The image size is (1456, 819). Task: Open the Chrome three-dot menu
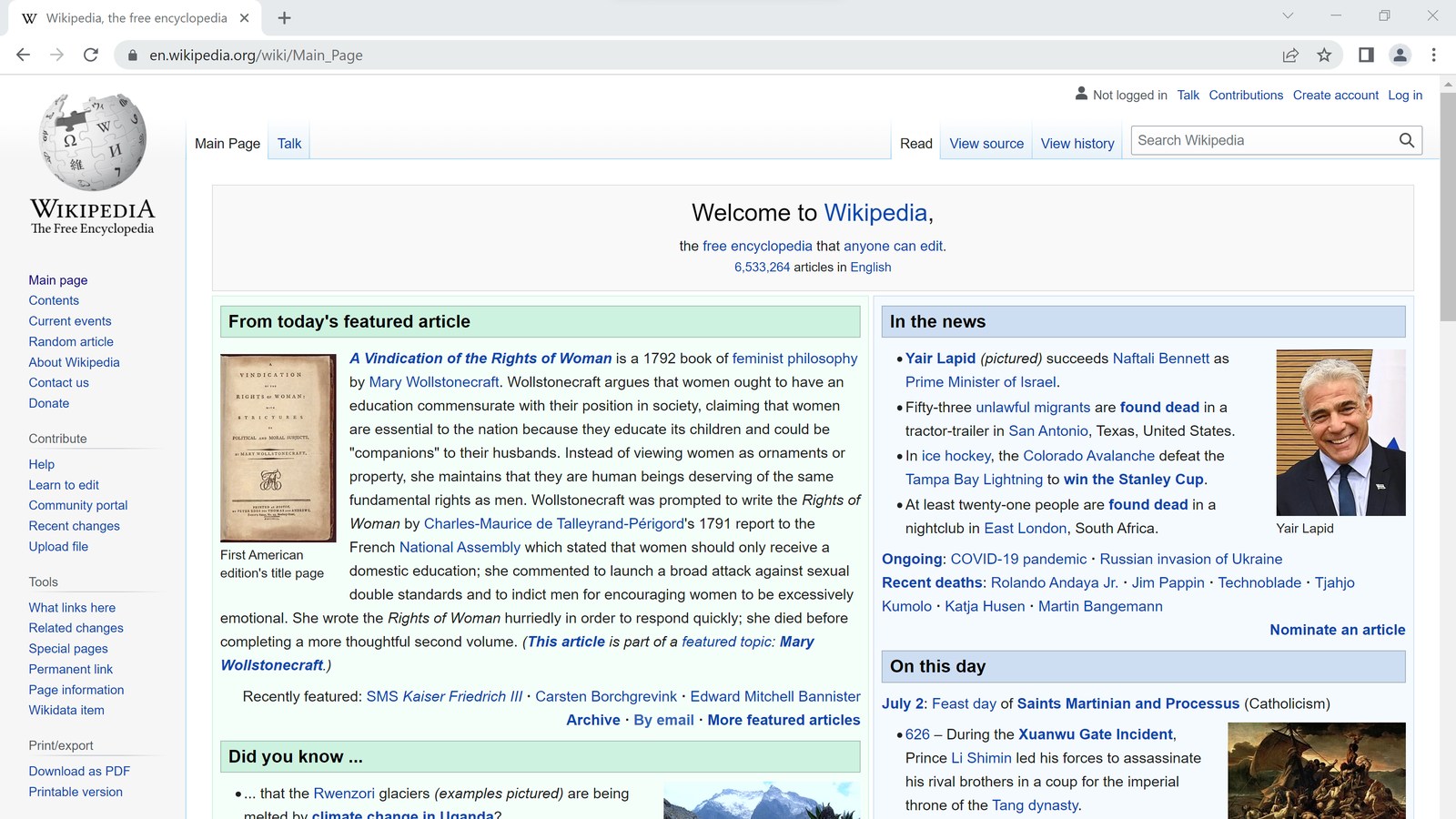pyautogui.click(x=1433, y=56)
